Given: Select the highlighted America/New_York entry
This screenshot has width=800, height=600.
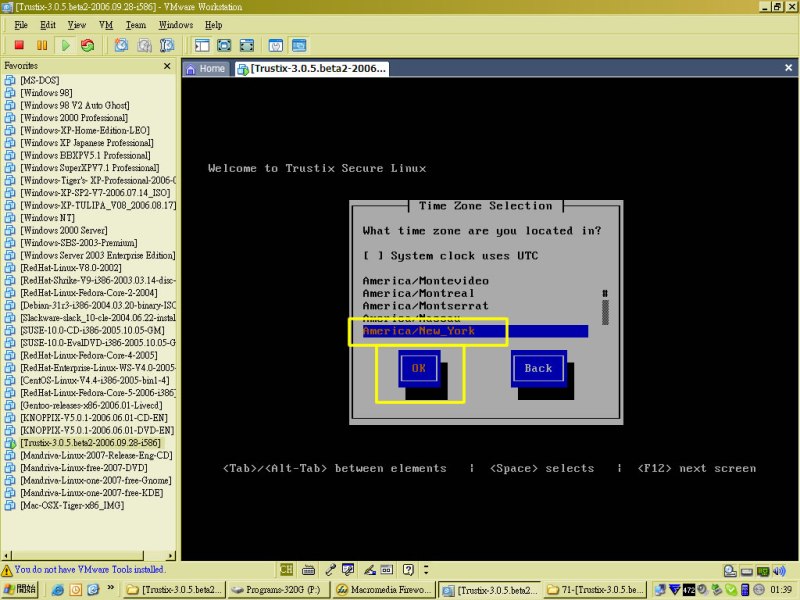Looking at the screenshot, I should (x=475, y=331).
